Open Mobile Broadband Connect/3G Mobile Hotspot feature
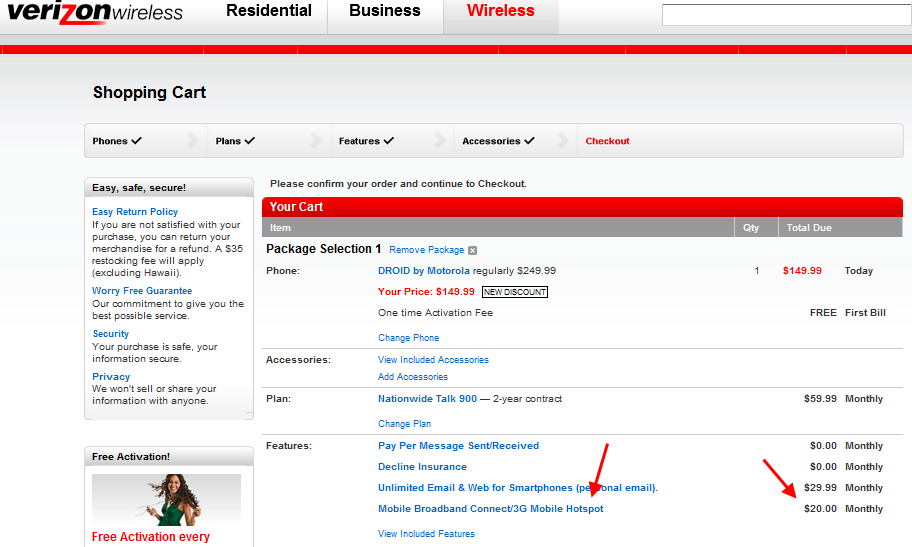912x547 pixels. [490, 509]
